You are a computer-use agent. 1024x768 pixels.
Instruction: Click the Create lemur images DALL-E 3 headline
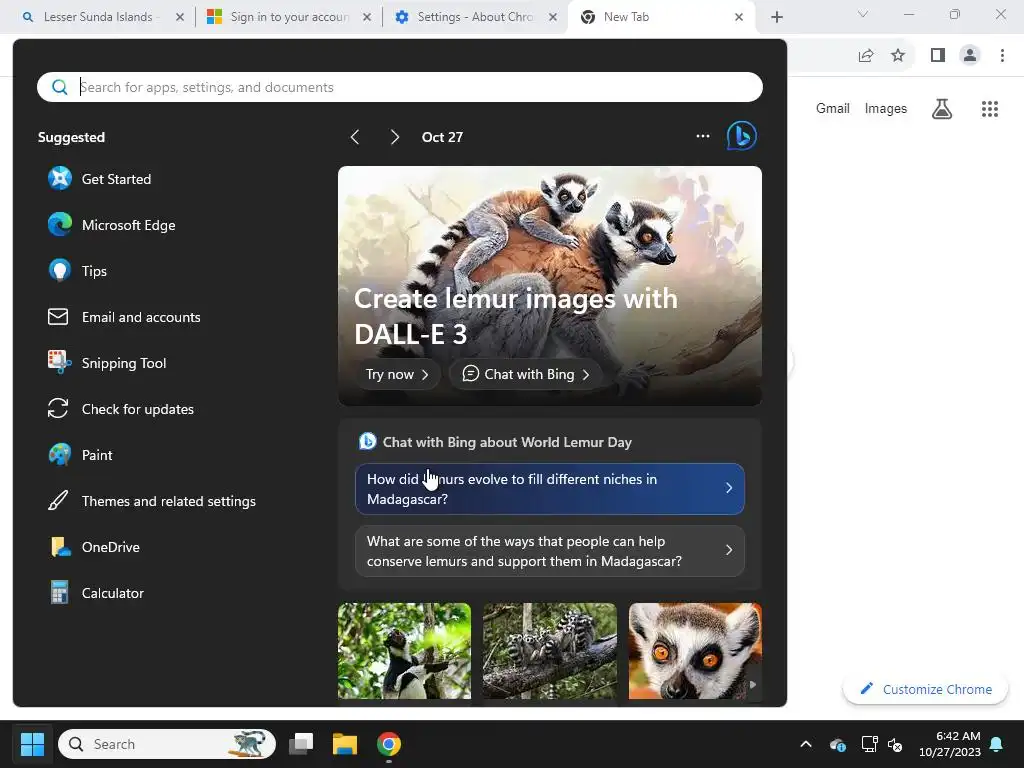click(516, 316)
